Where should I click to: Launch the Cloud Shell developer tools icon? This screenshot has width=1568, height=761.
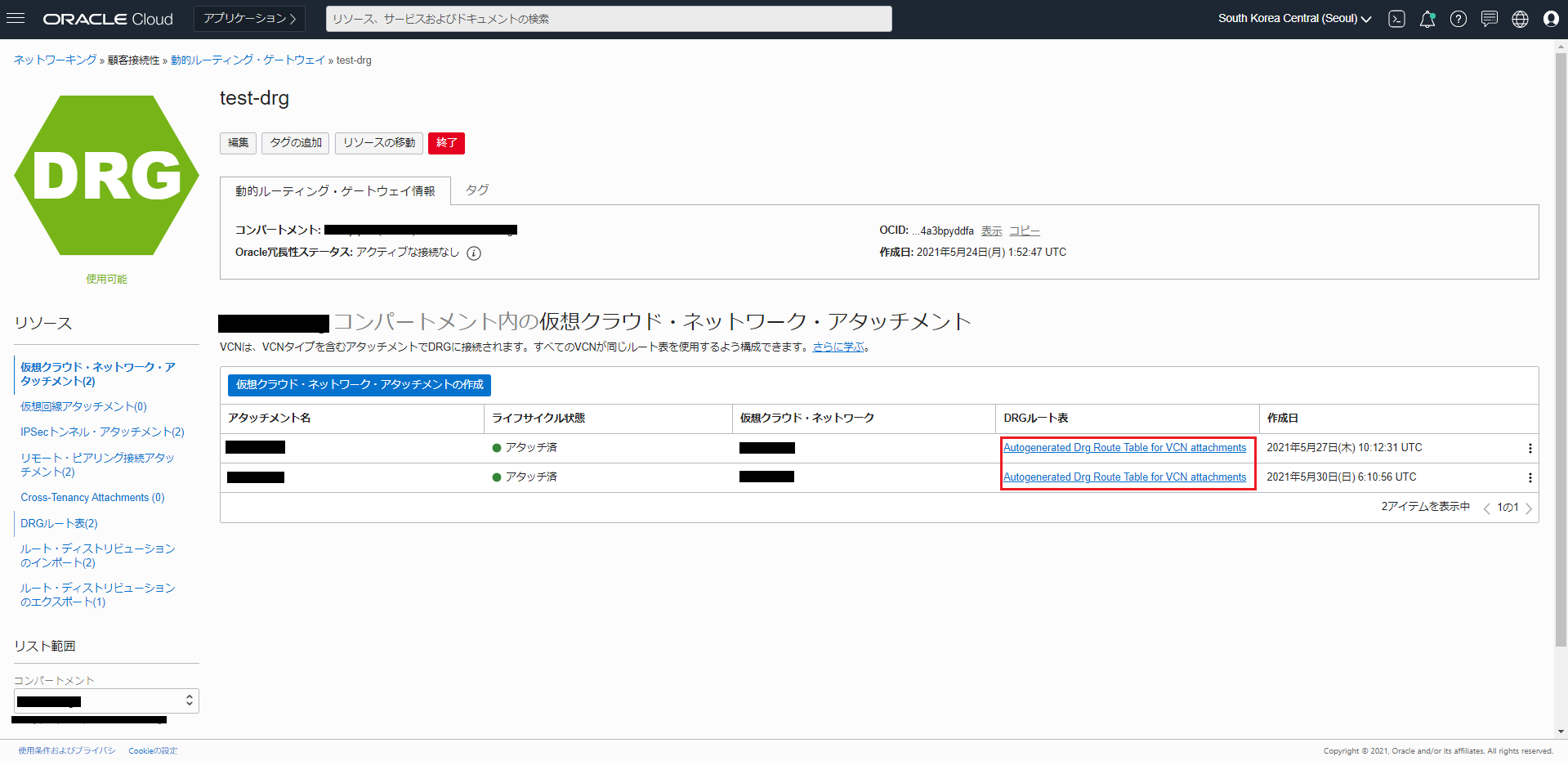(x=1396, y=19)
